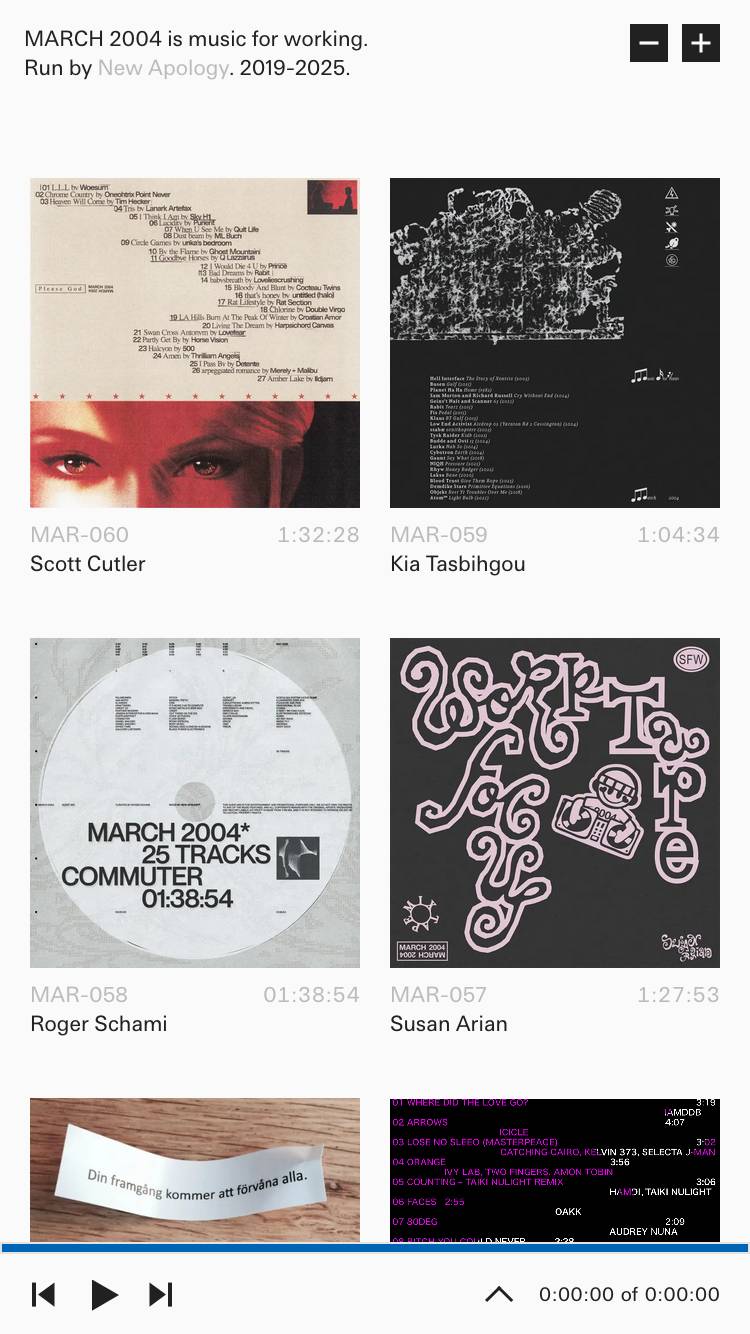
Task: Open the pink Work Tape cover
Action: (555, 803)
